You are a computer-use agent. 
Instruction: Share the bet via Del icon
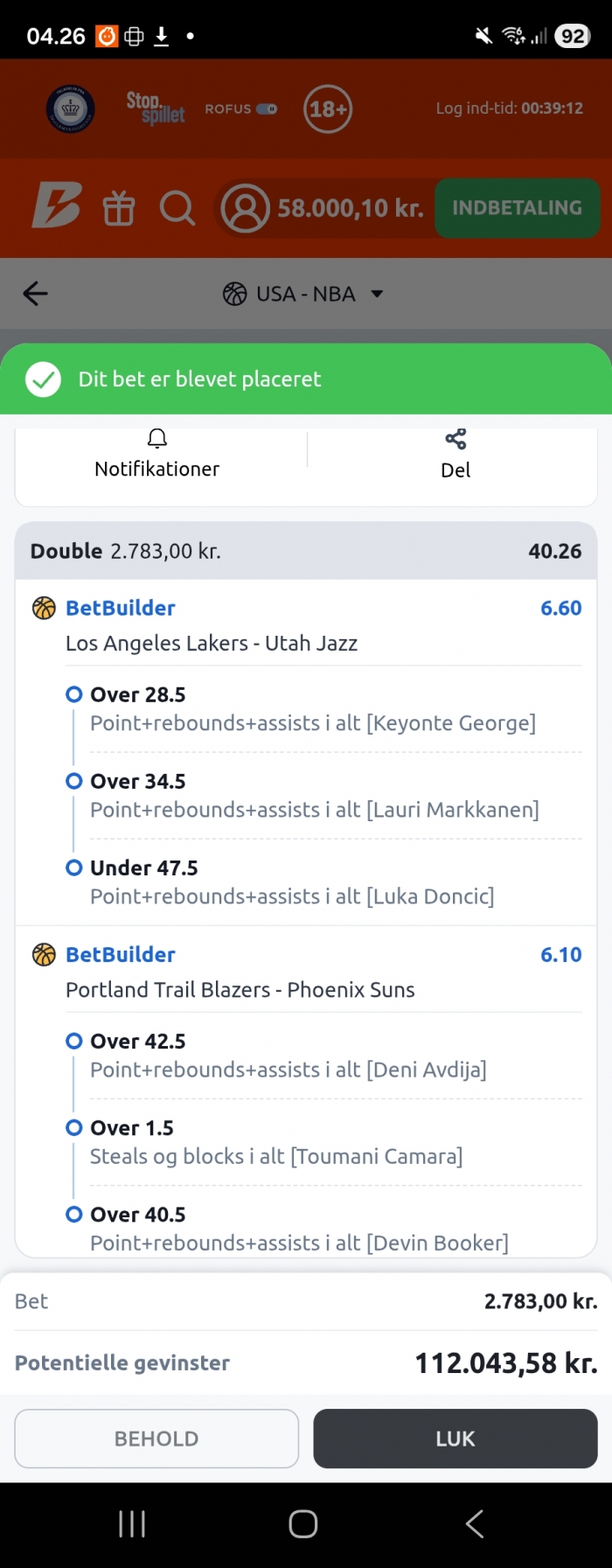456,440
